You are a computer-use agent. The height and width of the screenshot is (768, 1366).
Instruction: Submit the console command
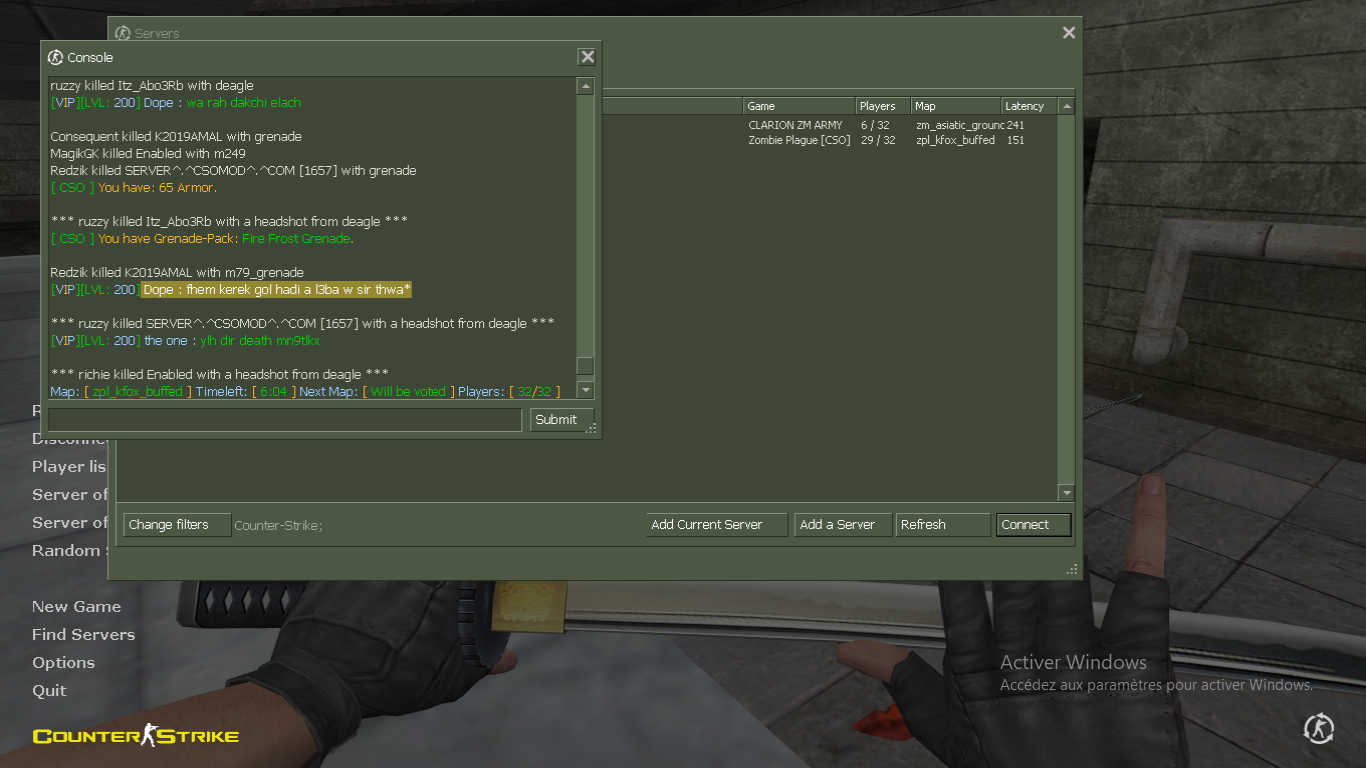tap(560, 420)
